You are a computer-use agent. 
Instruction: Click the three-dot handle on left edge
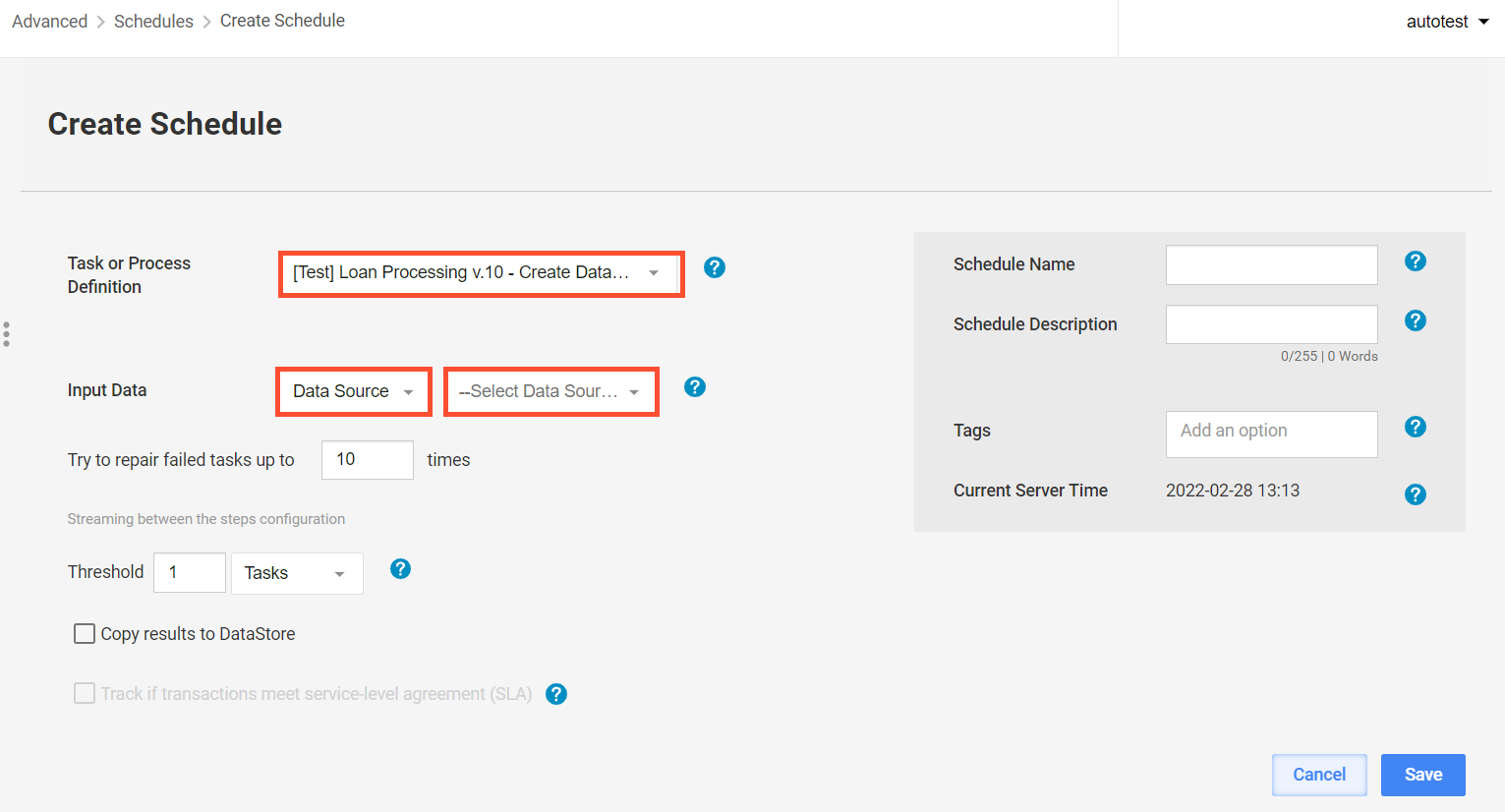[x=6, y=334]
